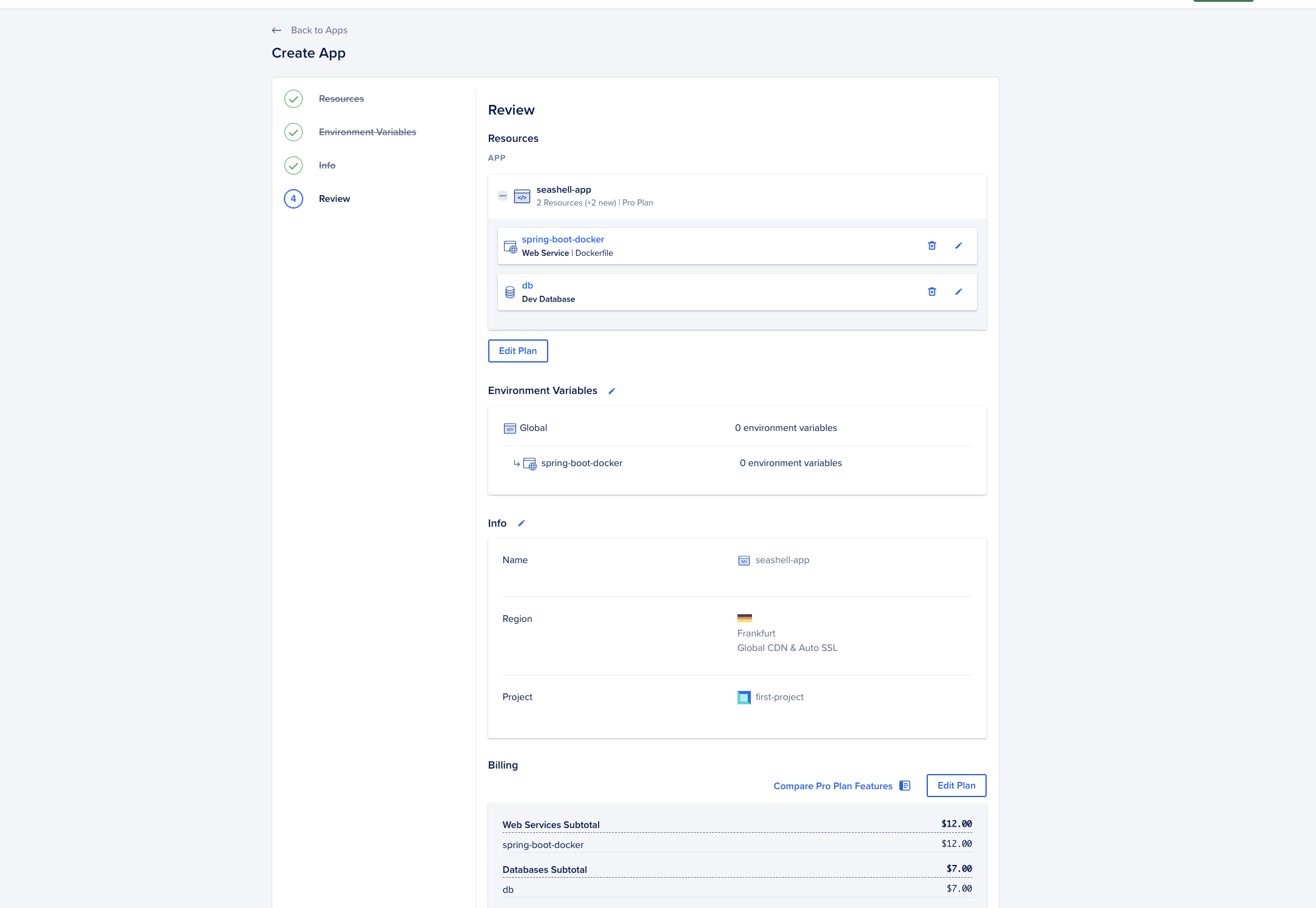Open the spring-boot-docker resource link
The image size is (1316, 908).
(563, 239)
